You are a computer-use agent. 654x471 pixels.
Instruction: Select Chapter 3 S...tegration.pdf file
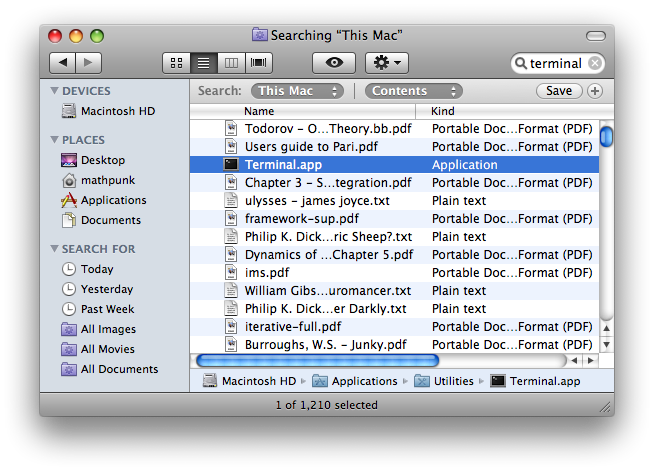[394, 183]
